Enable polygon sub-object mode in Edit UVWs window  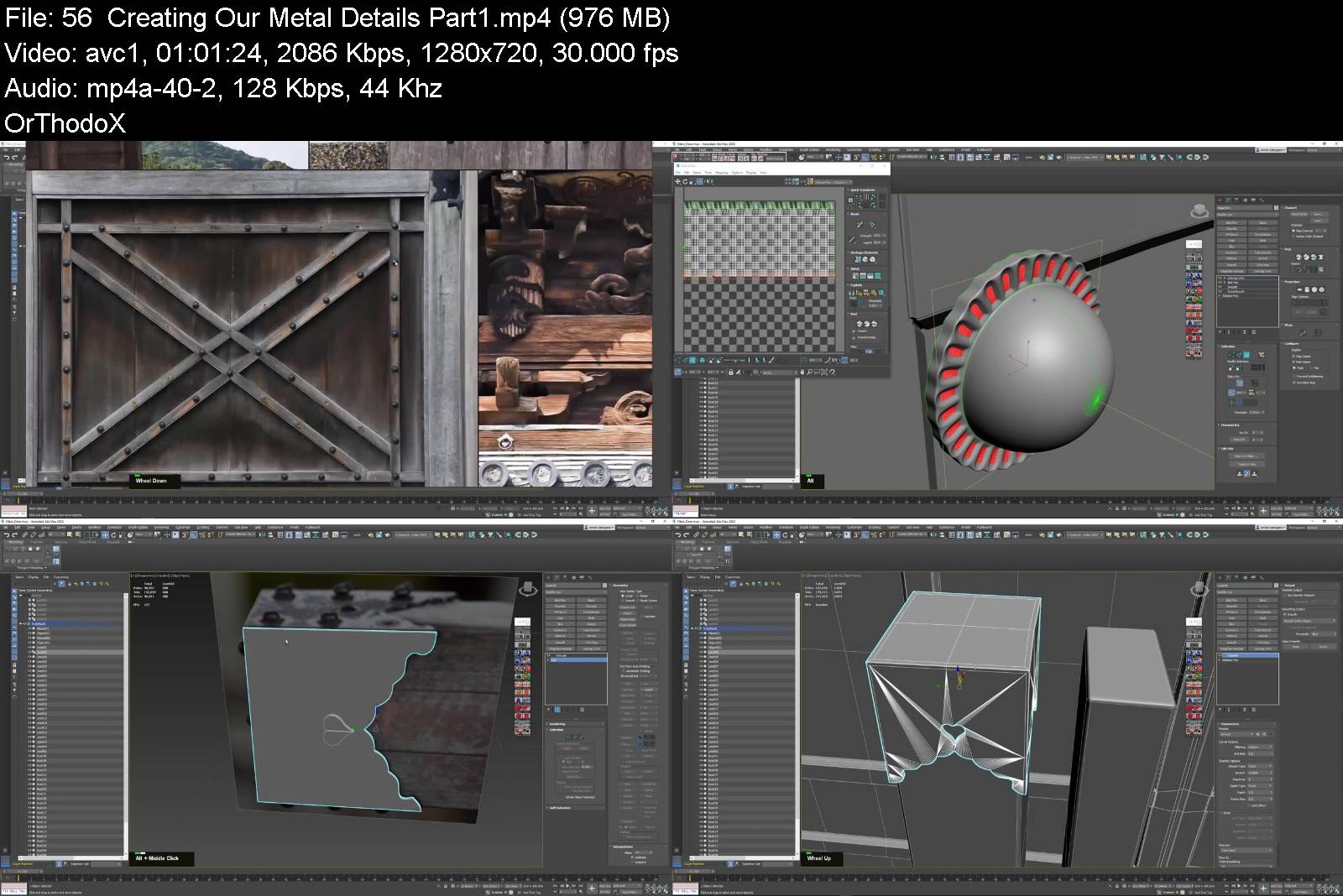[x=692, y=360]
